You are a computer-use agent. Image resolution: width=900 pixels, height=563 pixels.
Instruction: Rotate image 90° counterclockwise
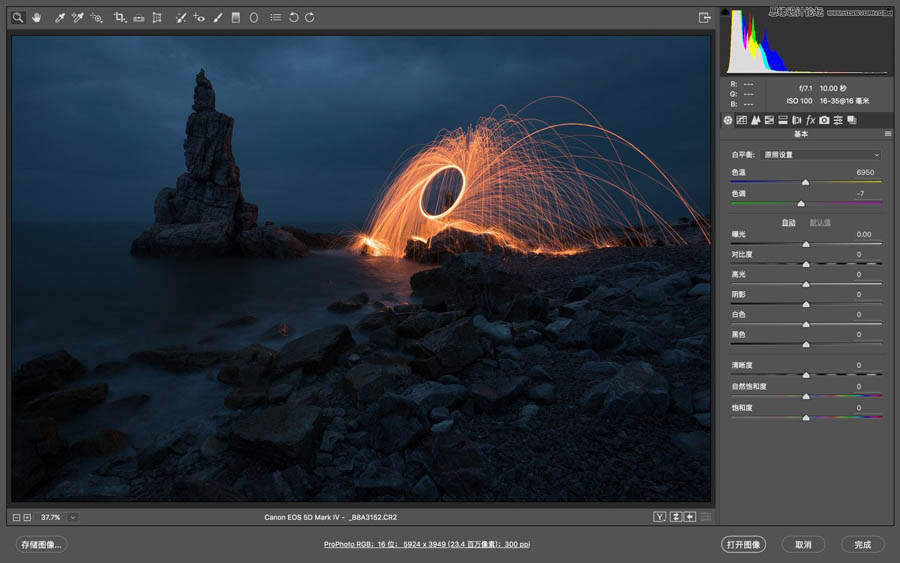[293, 17]
